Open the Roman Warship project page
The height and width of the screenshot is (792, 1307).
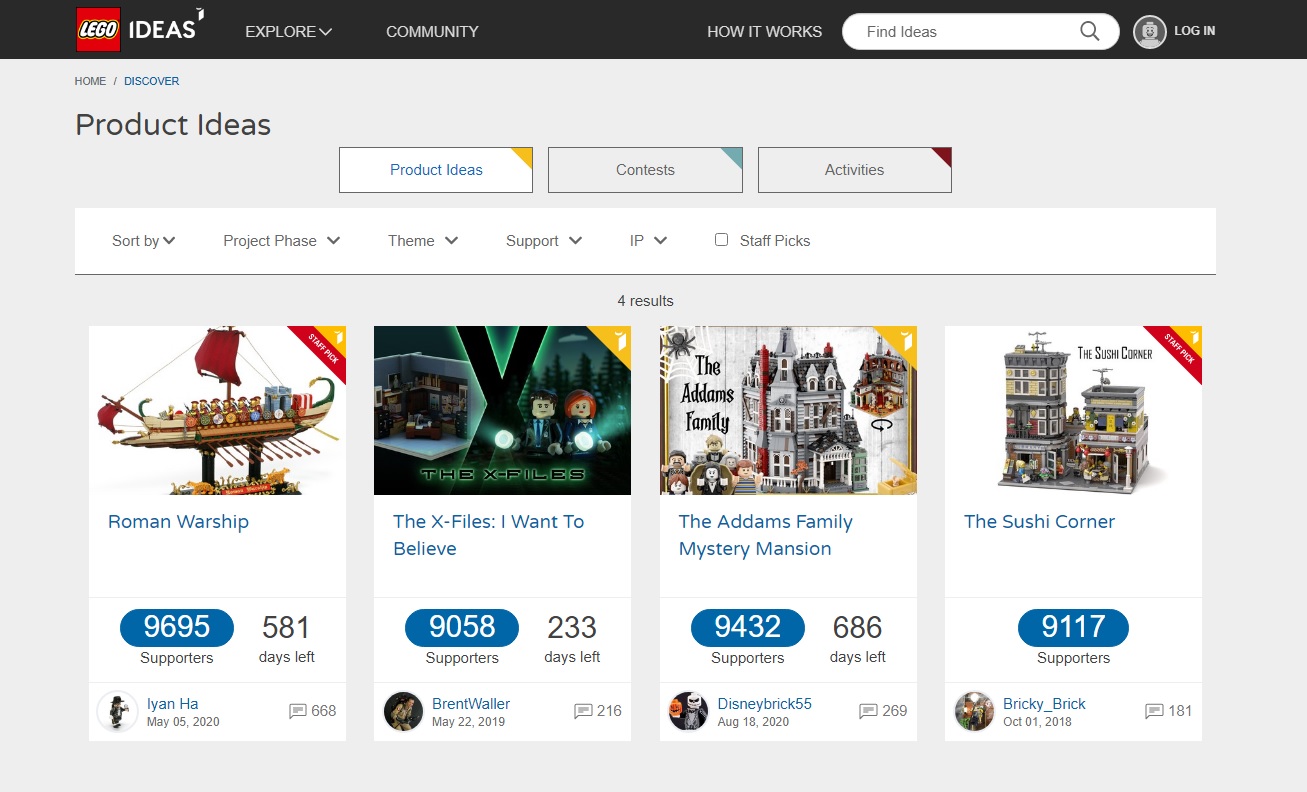tap(178, 521)
